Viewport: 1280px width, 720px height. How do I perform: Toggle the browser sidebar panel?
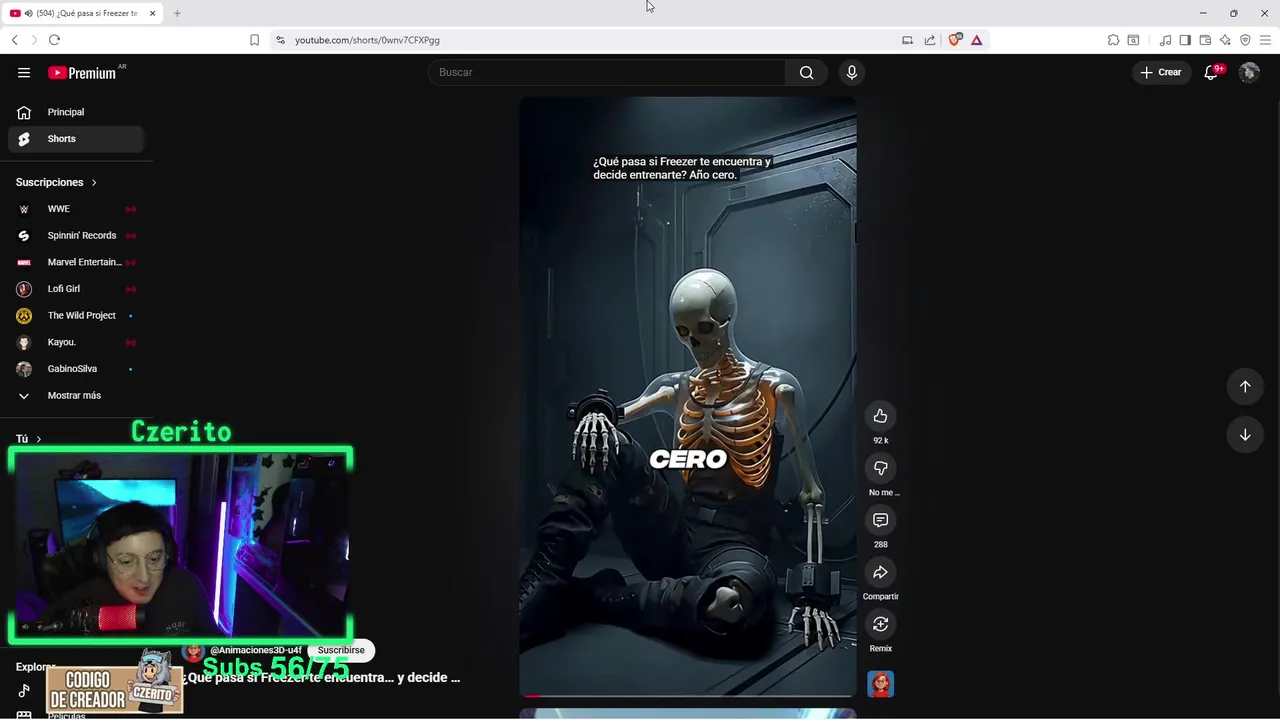1185,40
